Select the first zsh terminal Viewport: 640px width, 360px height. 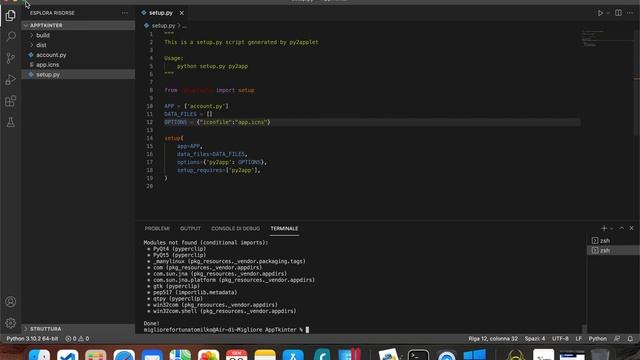click(613, 241)
